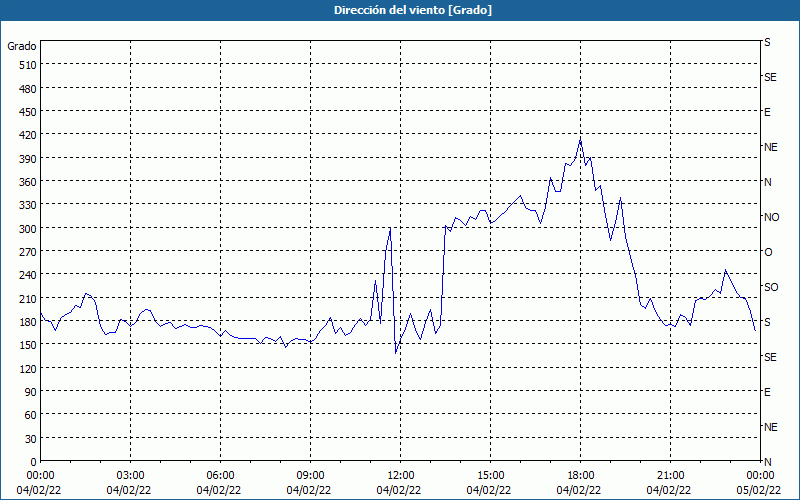The width and height of the screenshot is (800, 500).
Task: Click the 04/02/22 date under 12:00
Action: [399, 490]
